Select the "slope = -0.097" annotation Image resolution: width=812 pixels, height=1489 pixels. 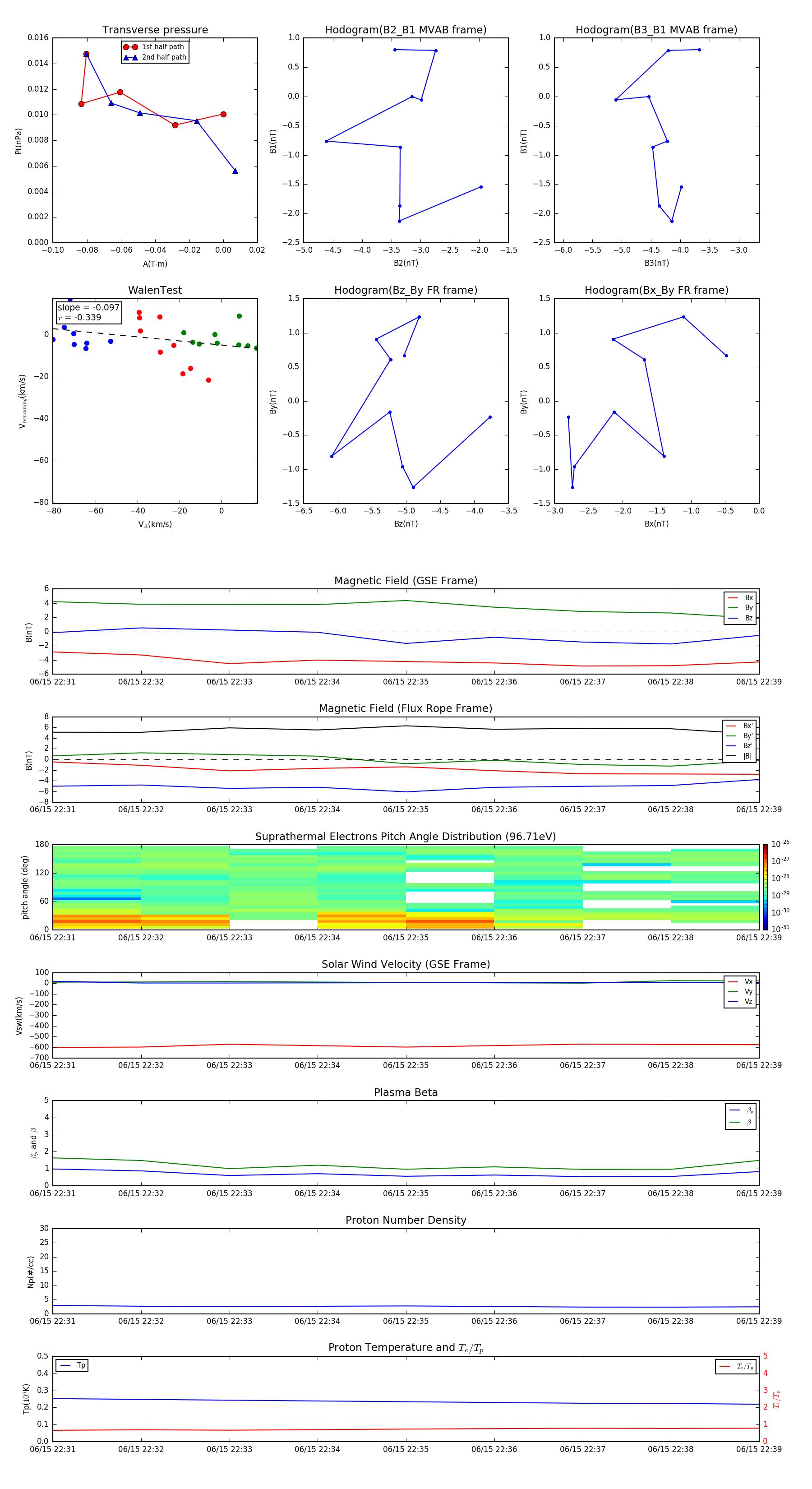coord(88,308)
